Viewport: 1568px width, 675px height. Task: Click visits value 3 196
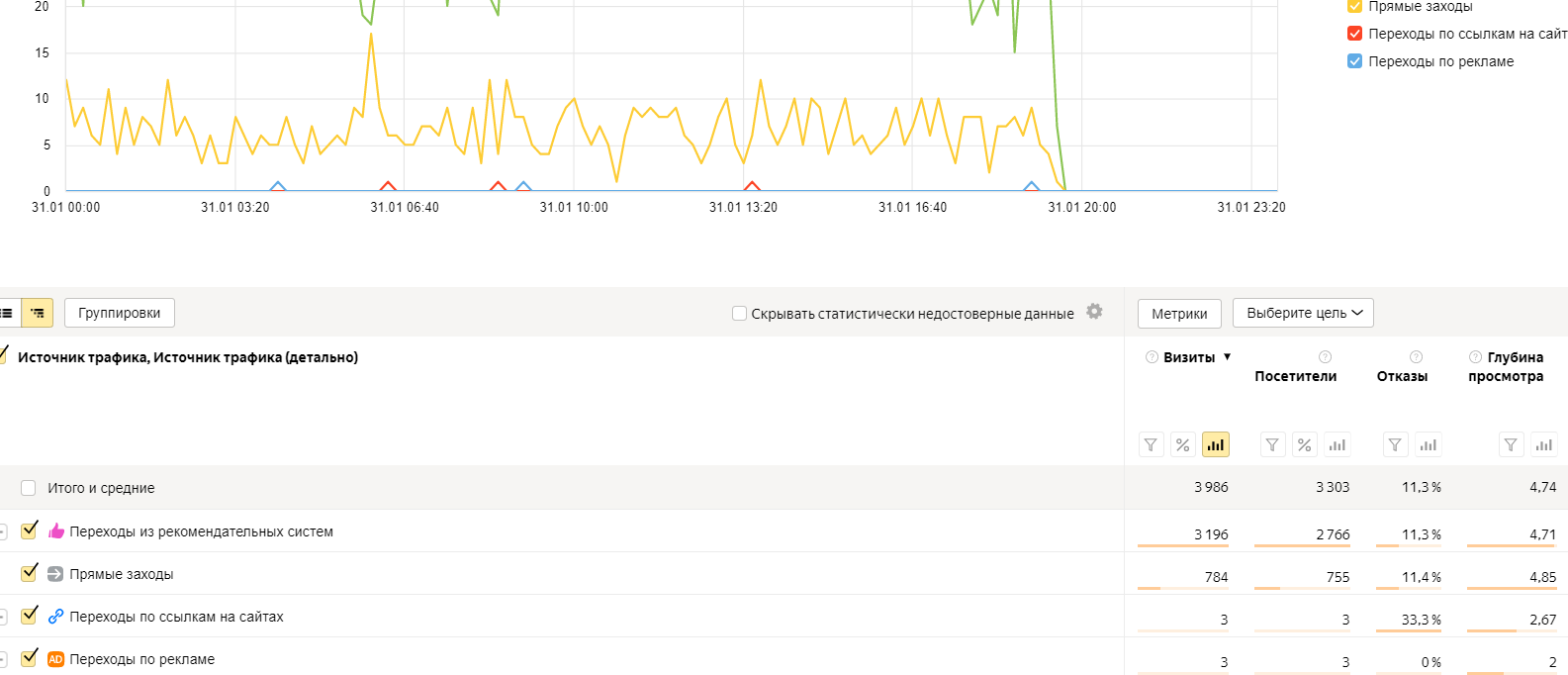[x=1211, y=534]
